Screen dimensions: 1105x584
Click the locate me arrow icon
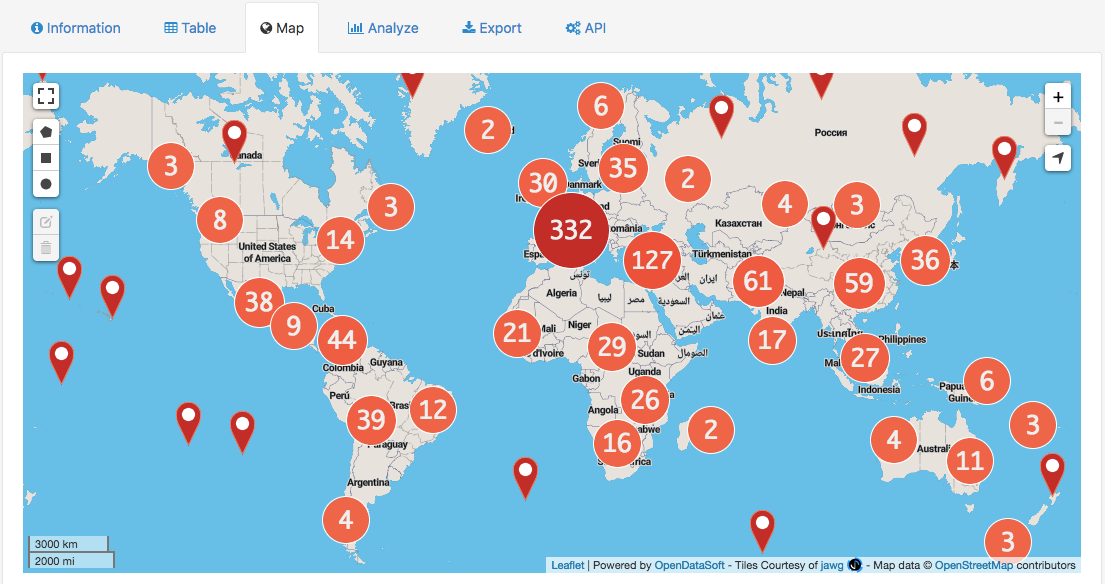(1058, 158)
